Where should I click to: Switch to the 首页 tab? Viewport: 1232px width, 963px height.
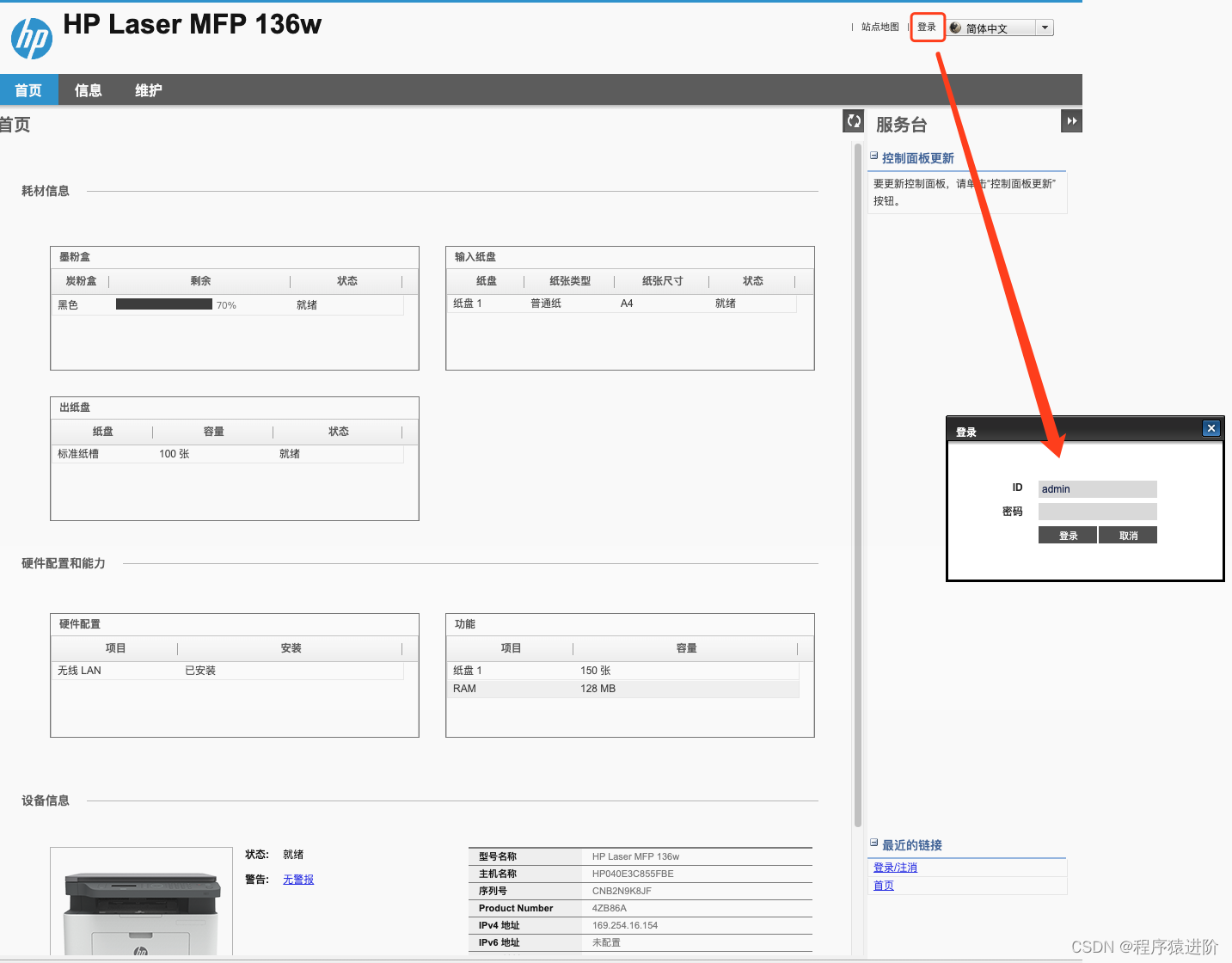coord(28,90)
